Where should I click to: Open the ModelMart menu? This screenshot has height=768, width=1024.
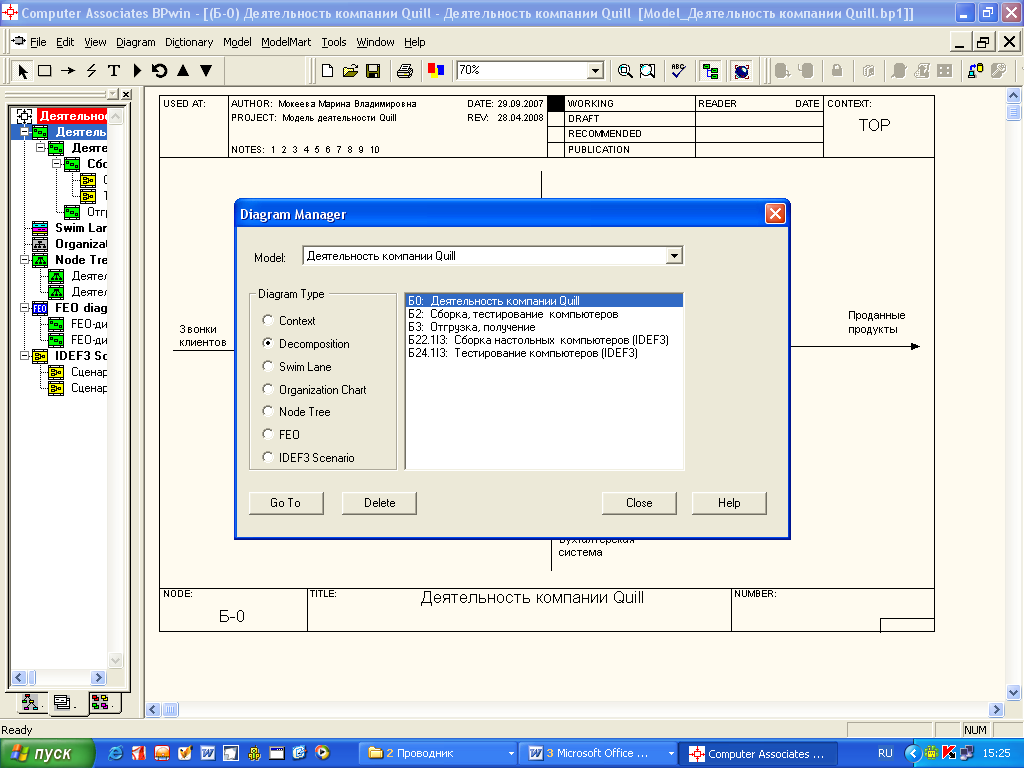(286, 42)
